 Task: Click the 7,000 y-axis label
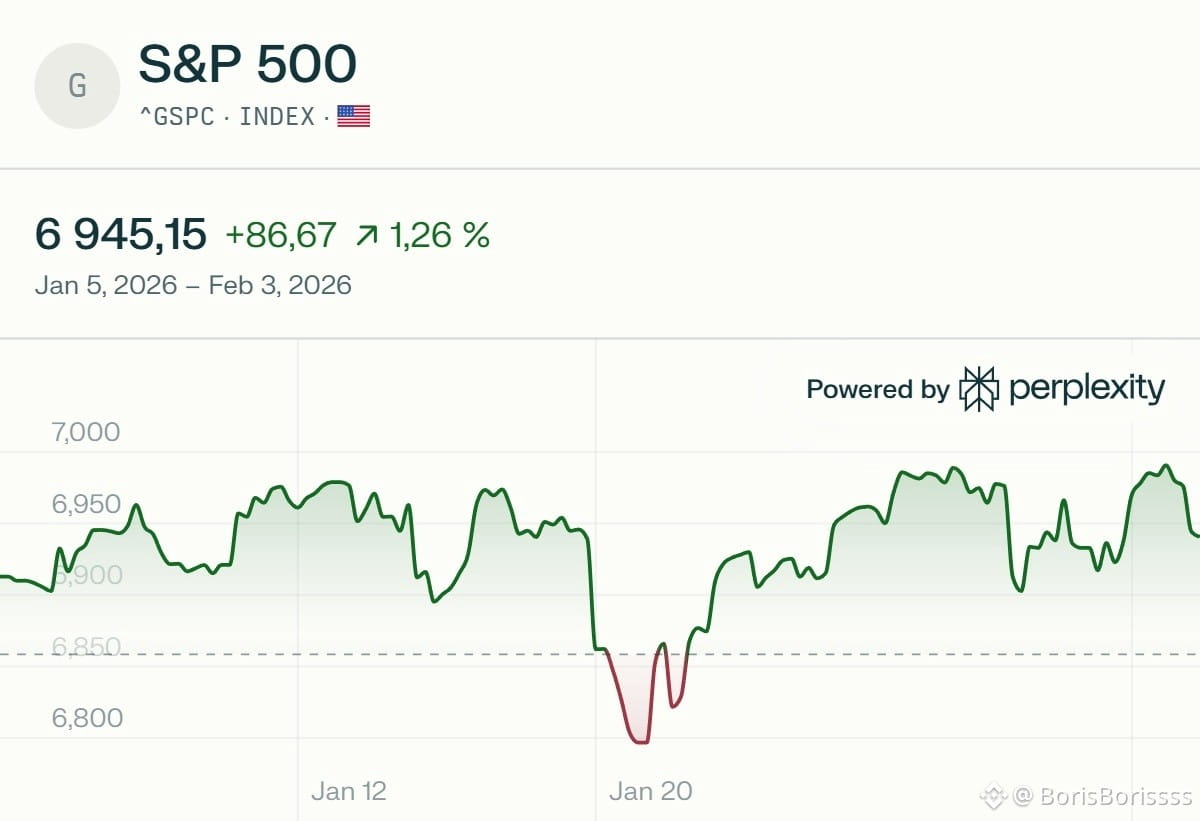coord(85,432)
